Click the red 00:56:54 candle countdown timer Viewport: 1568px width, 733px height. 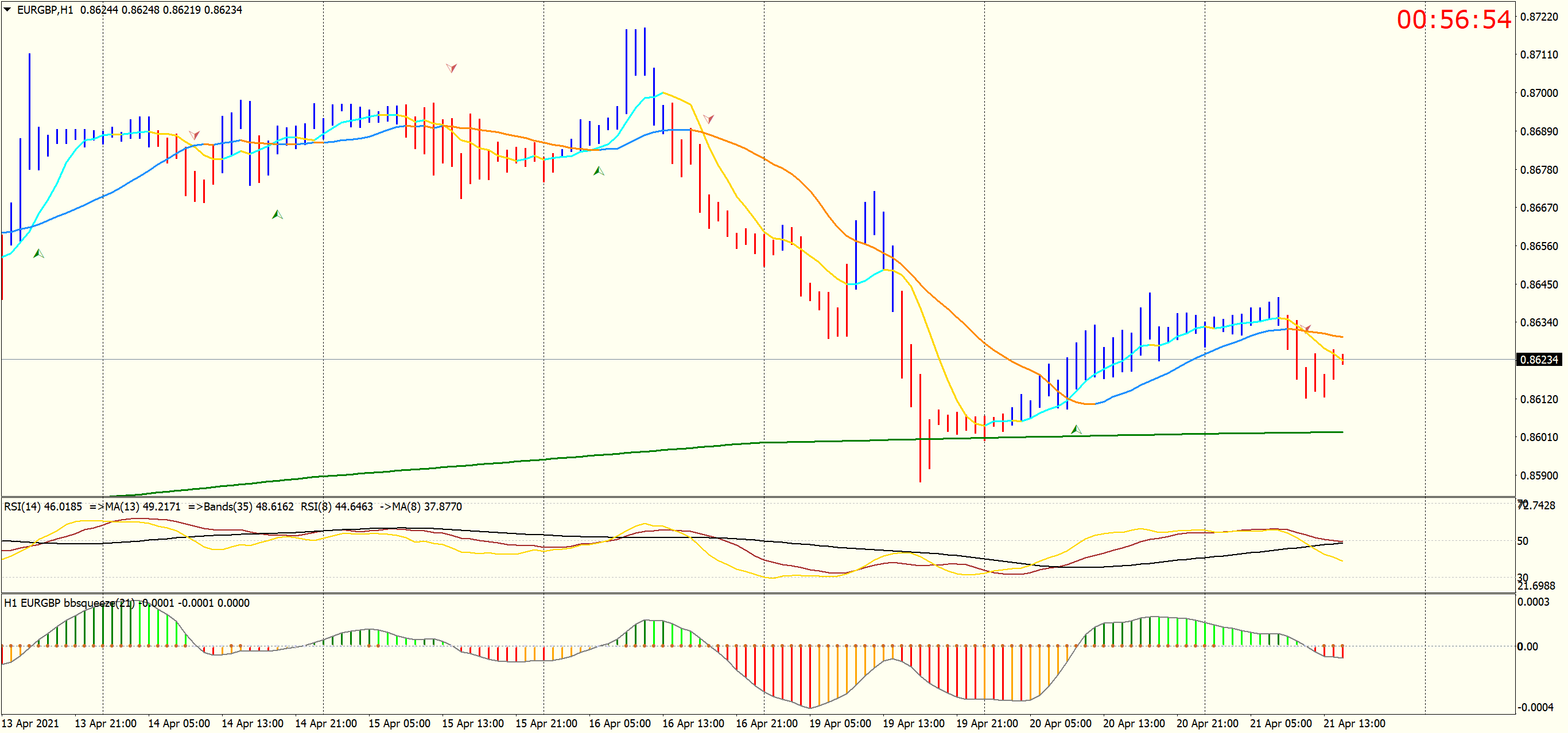pyautogui.click(x=1453, y=20)
